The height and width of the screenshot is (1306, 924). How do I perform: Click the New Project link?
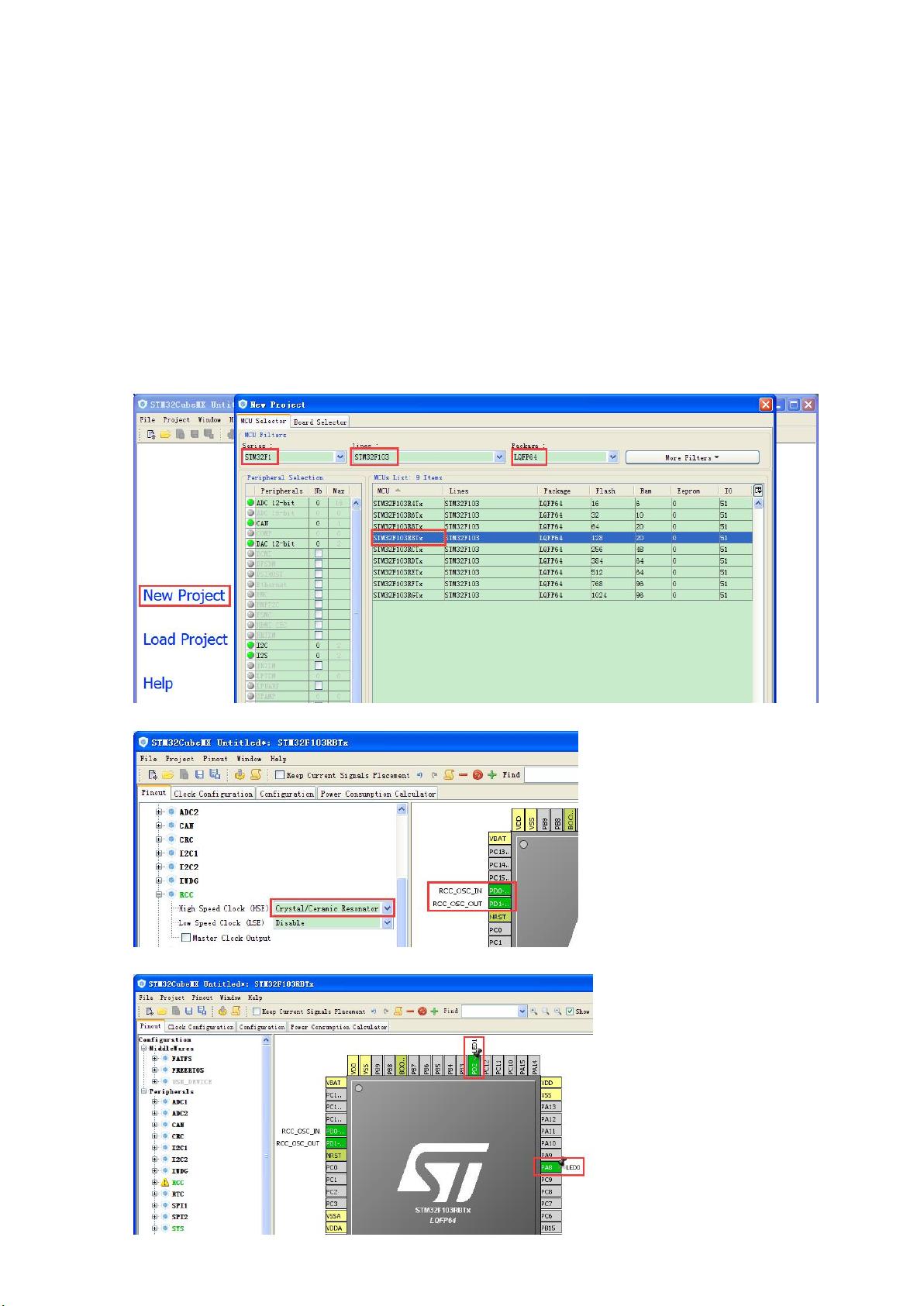pyautogui.click(x=184, y=595)
